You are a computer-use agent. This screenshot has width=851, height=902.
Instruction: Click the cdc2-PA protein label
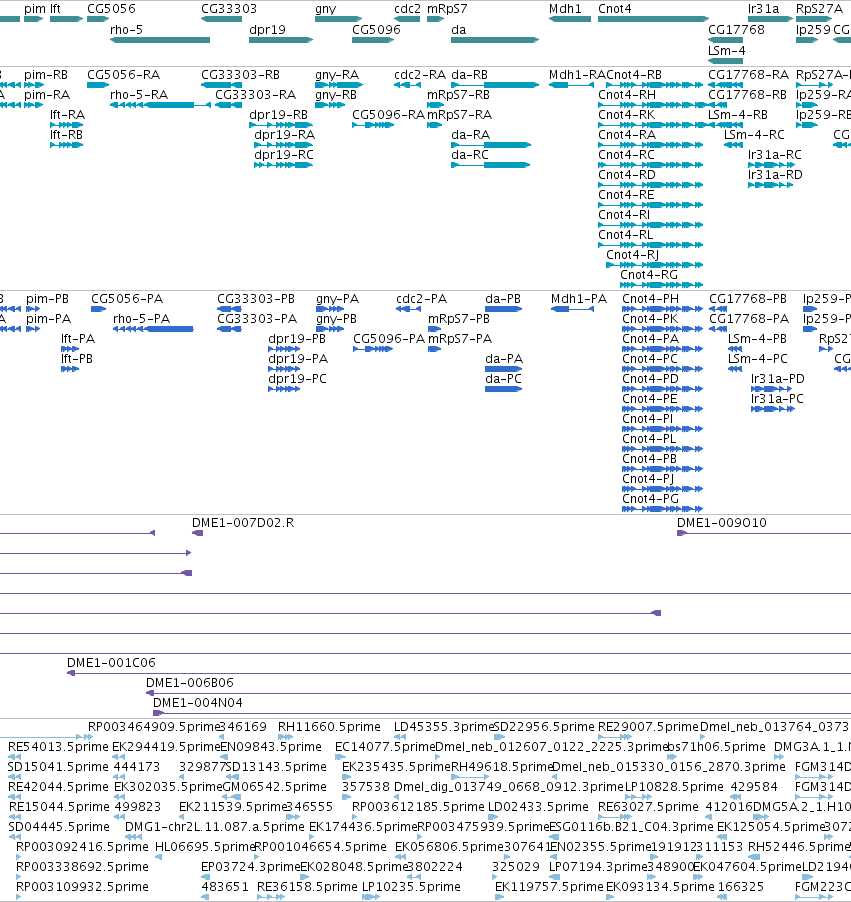[421, 299]
